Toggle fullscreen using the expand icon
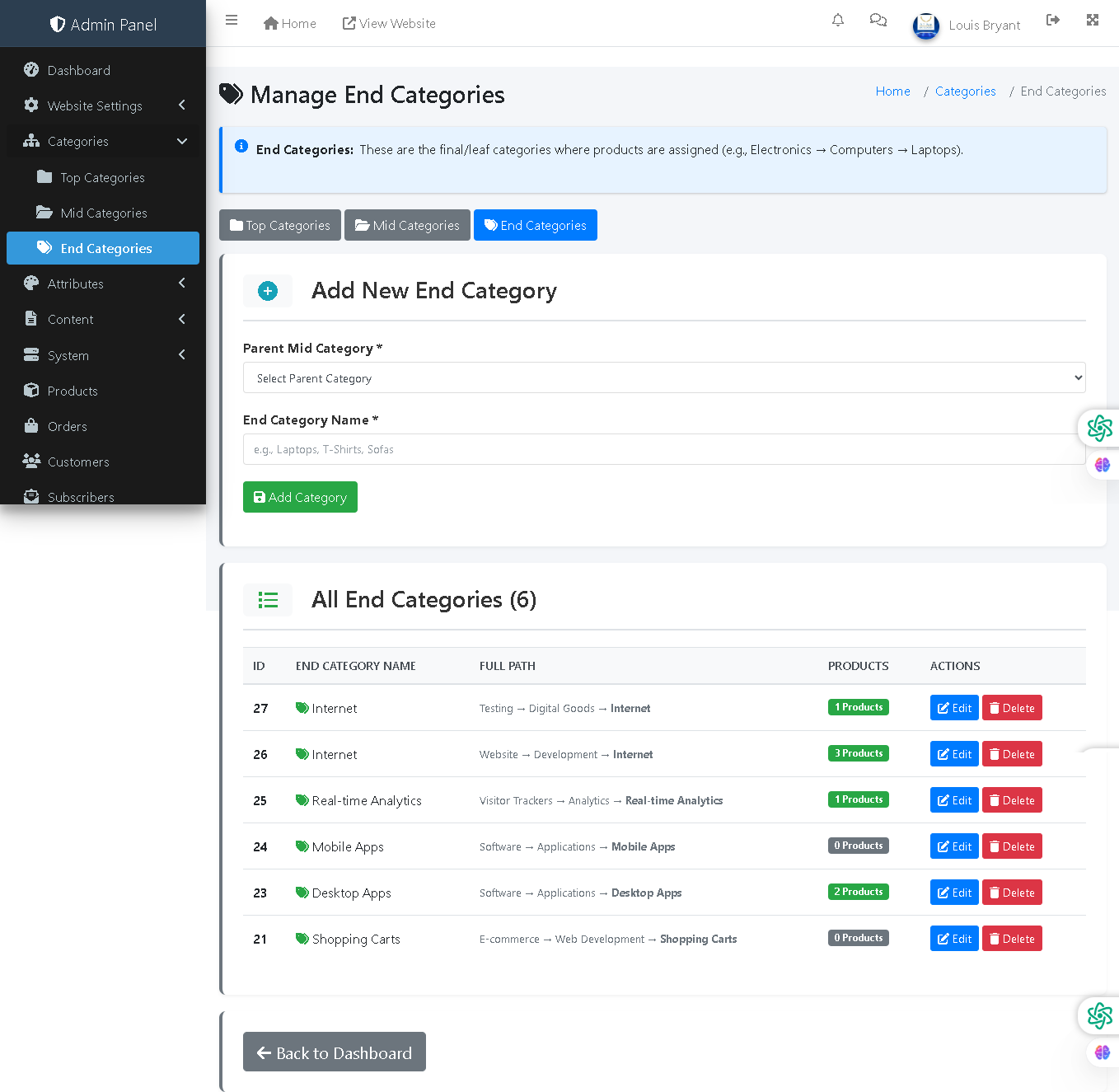This screenshot has width=1119, height=1092. 1092,21
